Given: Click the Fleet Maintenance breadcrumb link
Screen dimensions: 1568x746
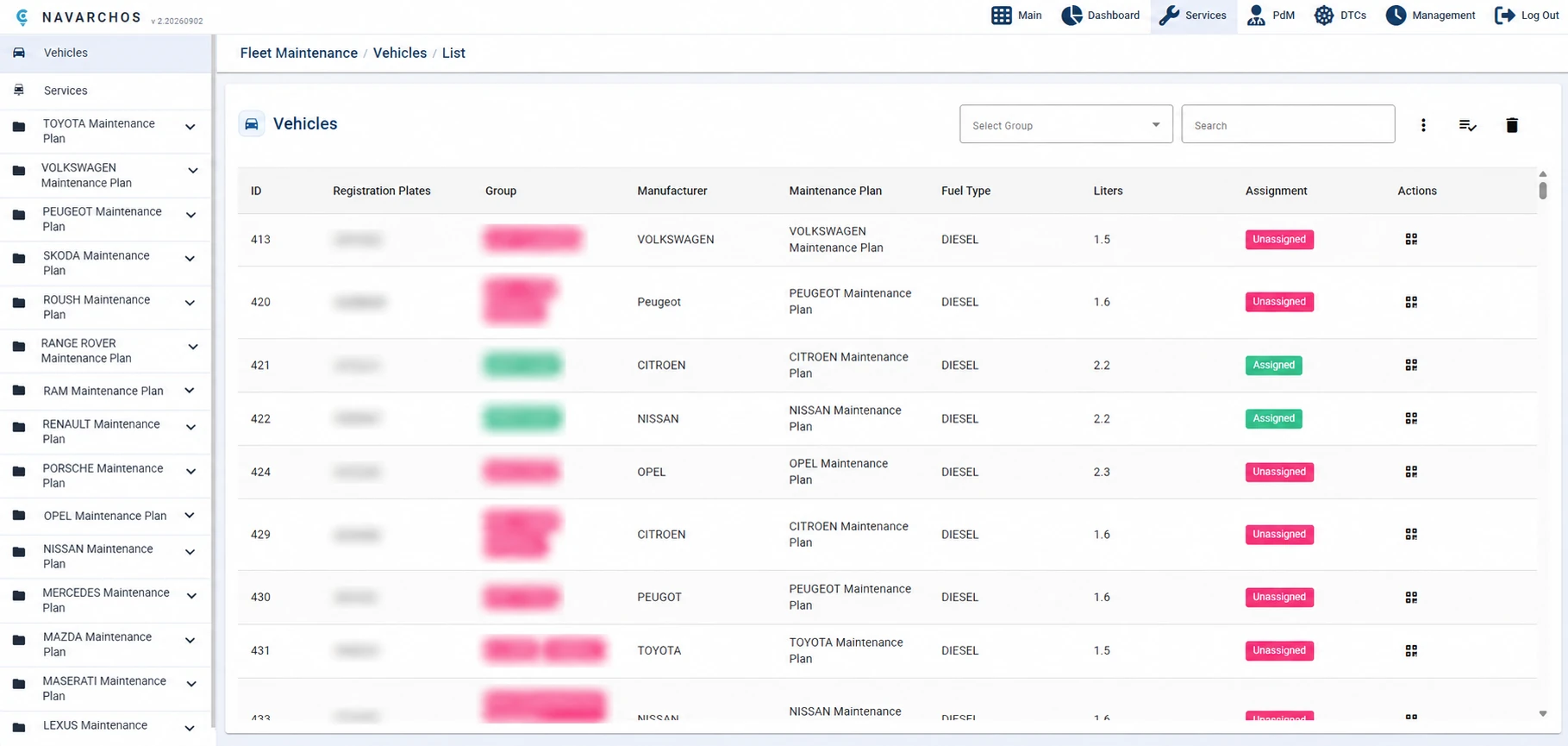Looking at the screenshot, I should [x=298, y=53].
